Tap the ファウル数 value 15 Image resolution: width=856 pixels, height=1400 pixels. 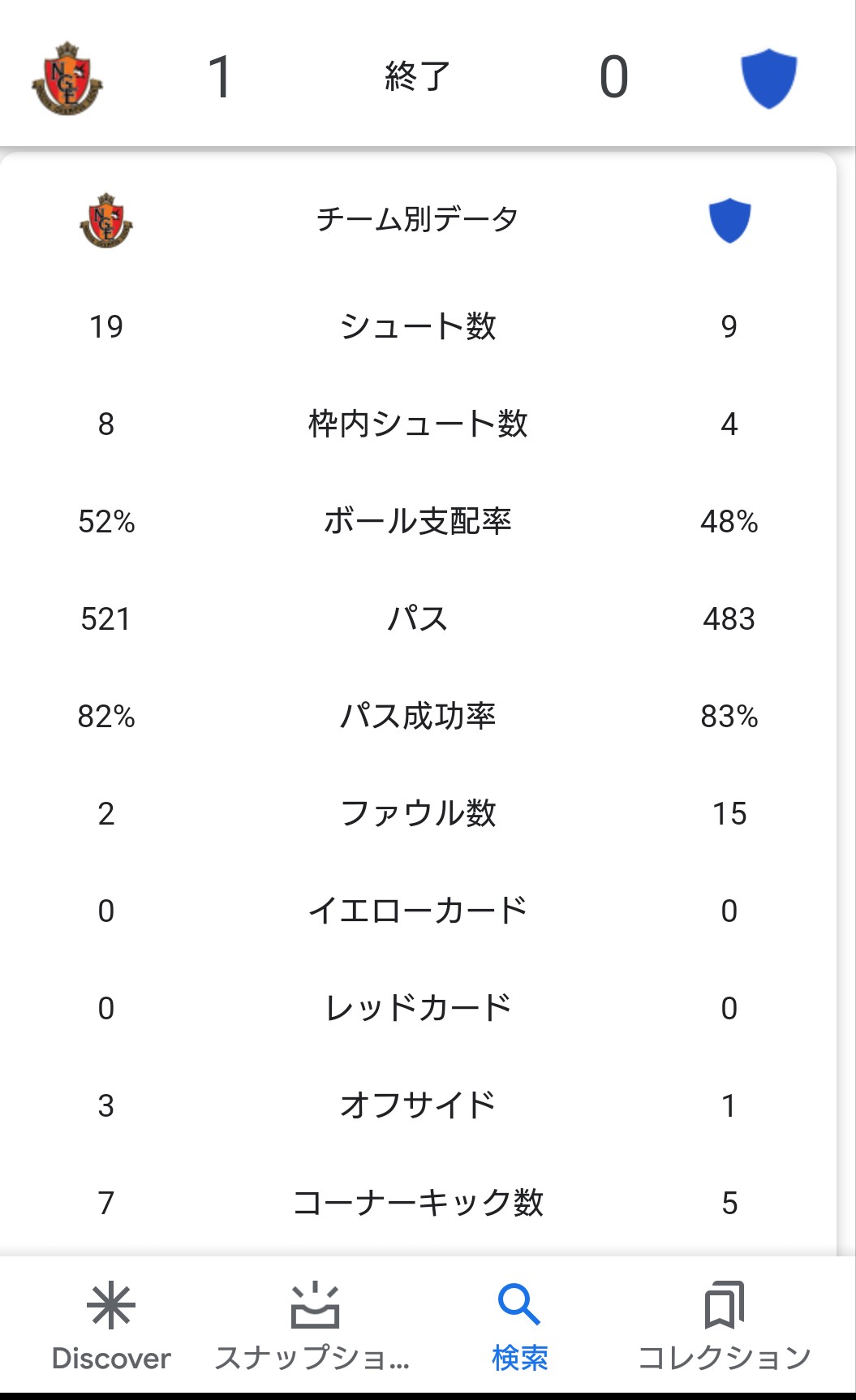click(729, 814)
